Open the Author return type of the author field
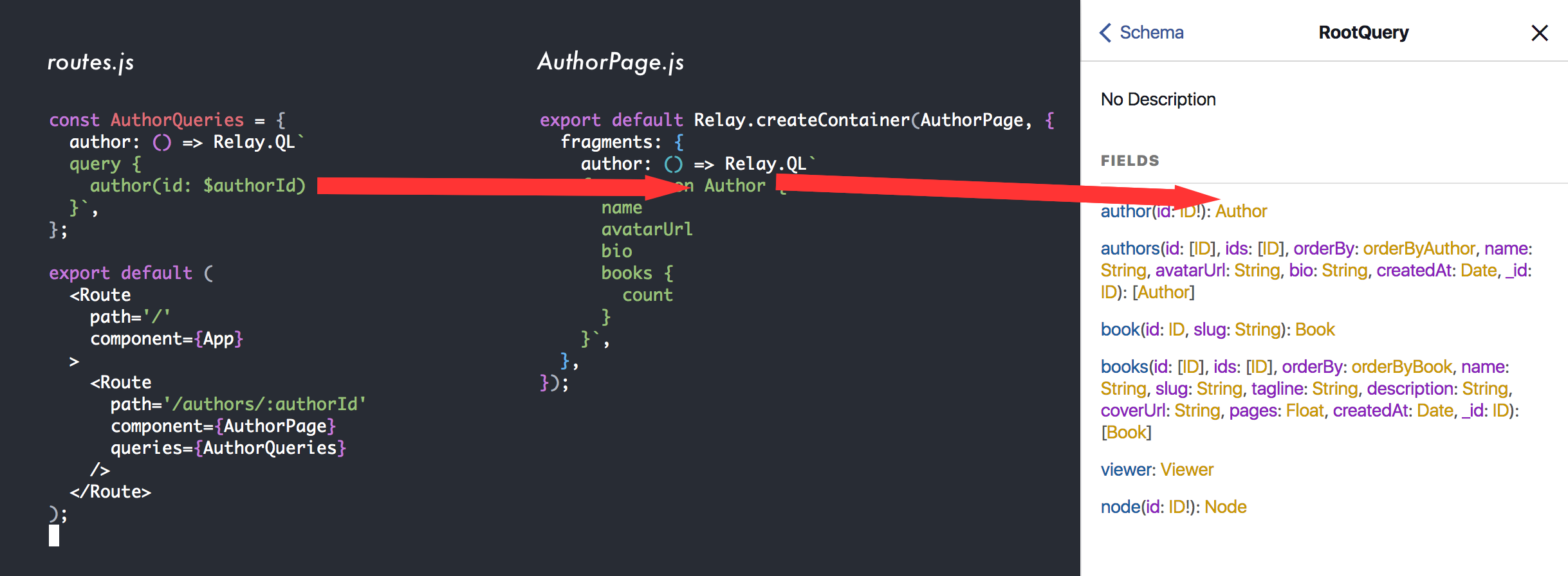The image size is (1568, 576). [x=1241, y=212]
